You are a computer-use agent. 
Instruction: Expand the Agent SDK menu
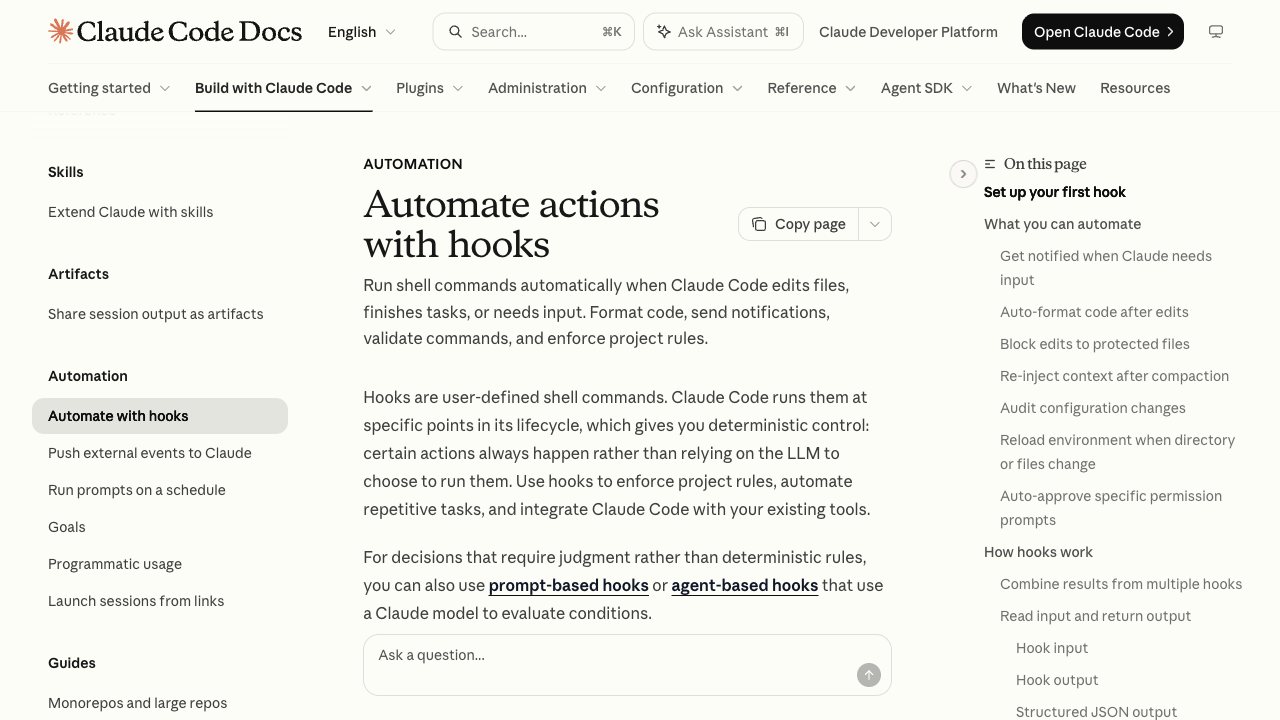pos(927,88)
